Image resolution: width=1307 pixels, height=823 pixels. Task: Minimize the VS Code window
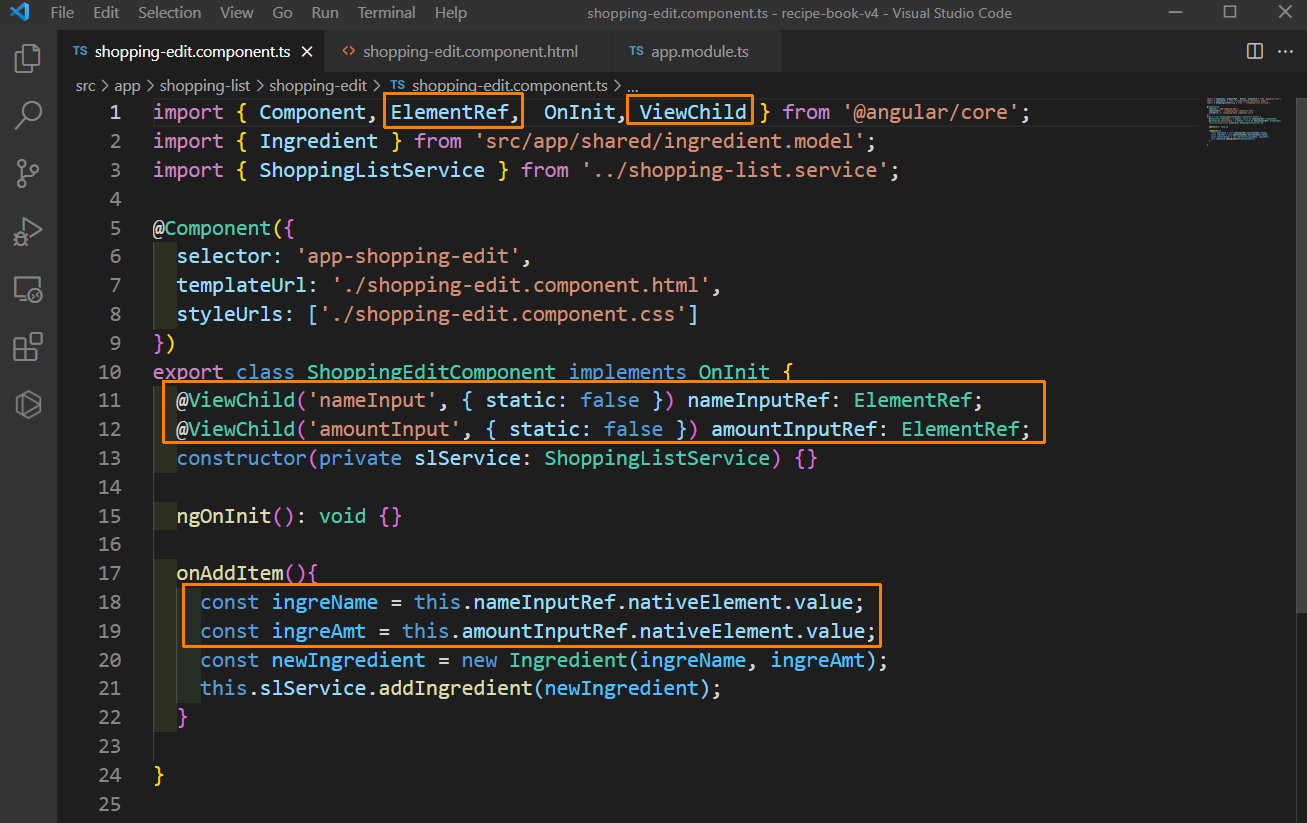(1176, 13)
